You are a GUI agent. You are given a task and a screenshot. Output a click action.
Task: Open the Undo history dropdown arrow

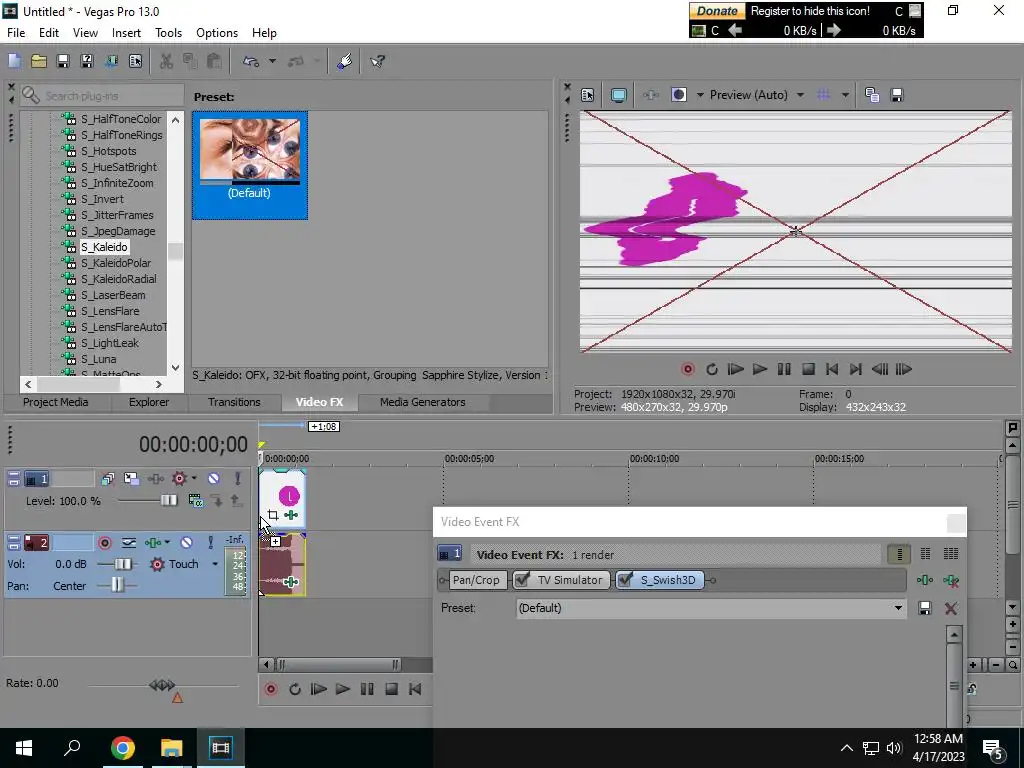272,61
